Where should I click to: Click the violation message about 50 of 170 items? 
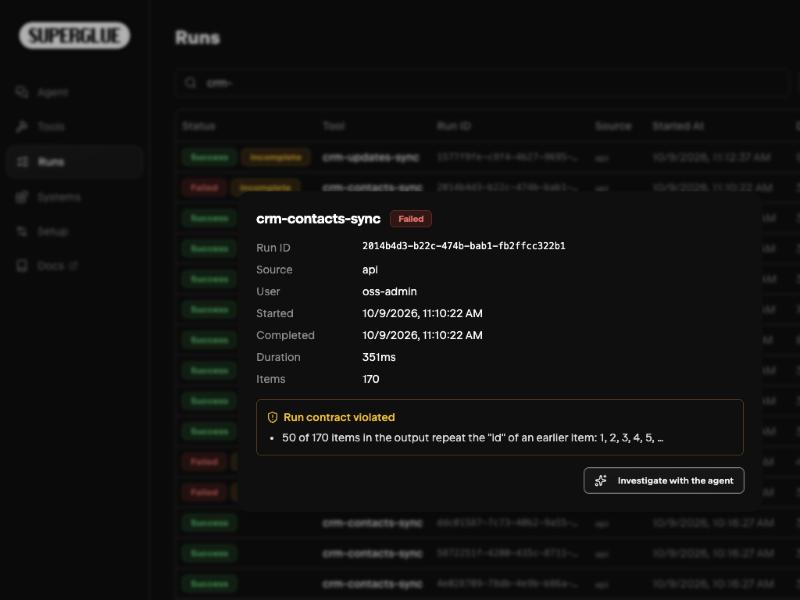(472, 438)
